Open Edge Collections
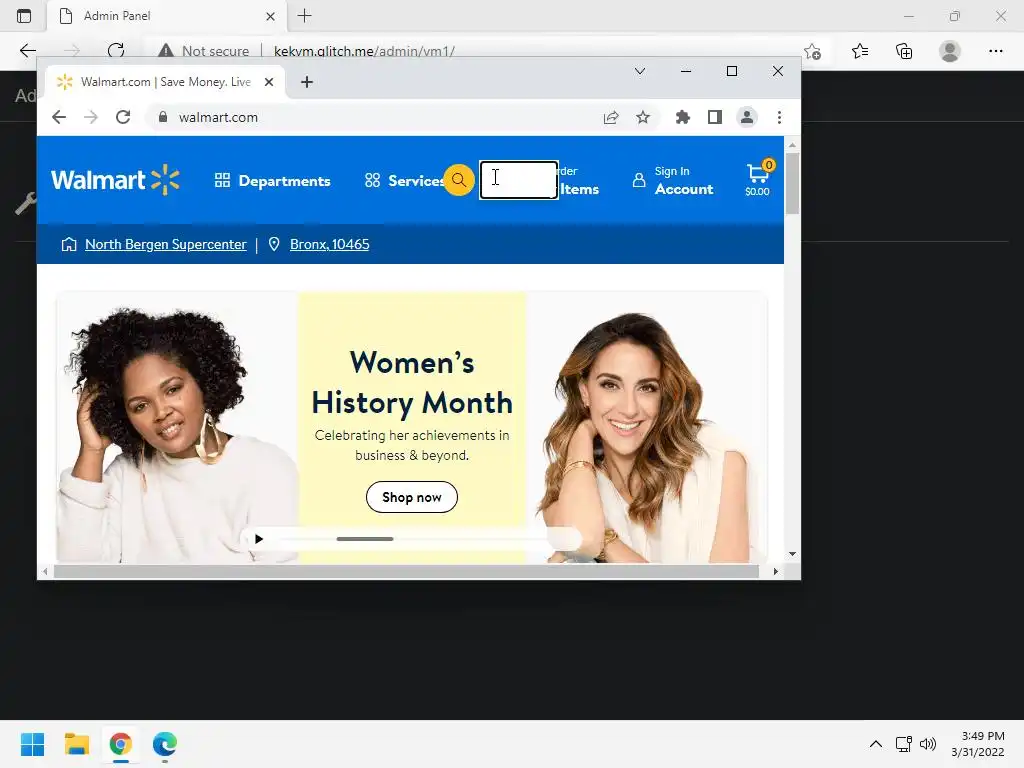Screen dimensions: 1024x768 click(904, 51)
